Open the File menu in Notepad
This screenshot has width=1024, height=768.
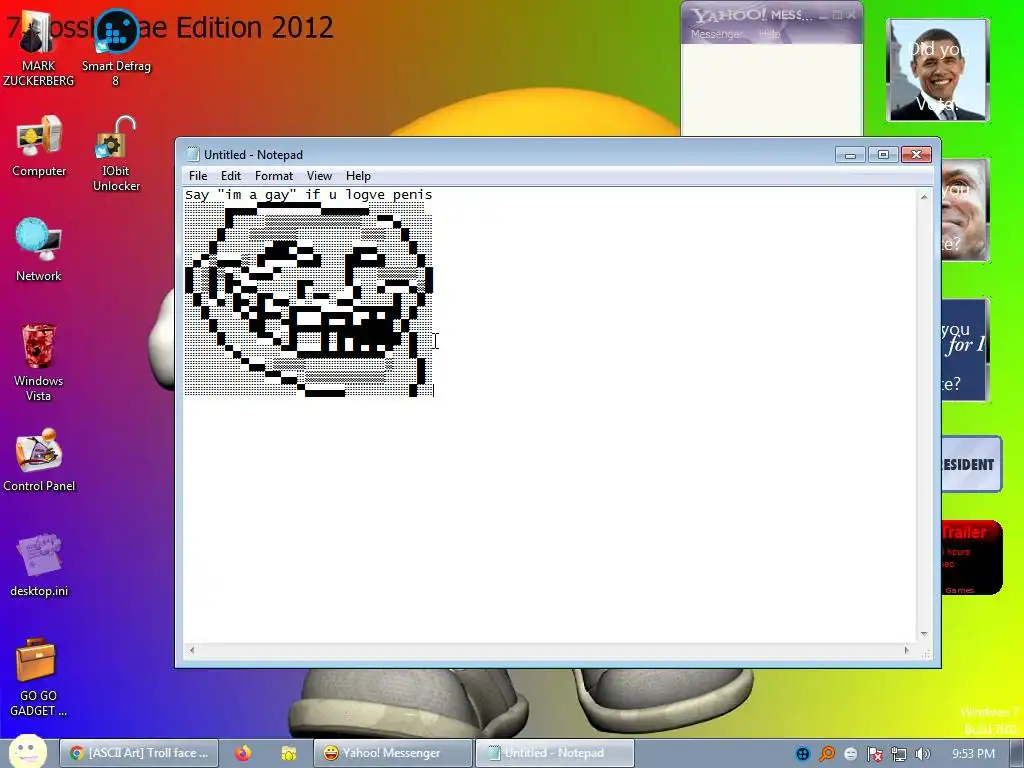(x=198, y=176)
